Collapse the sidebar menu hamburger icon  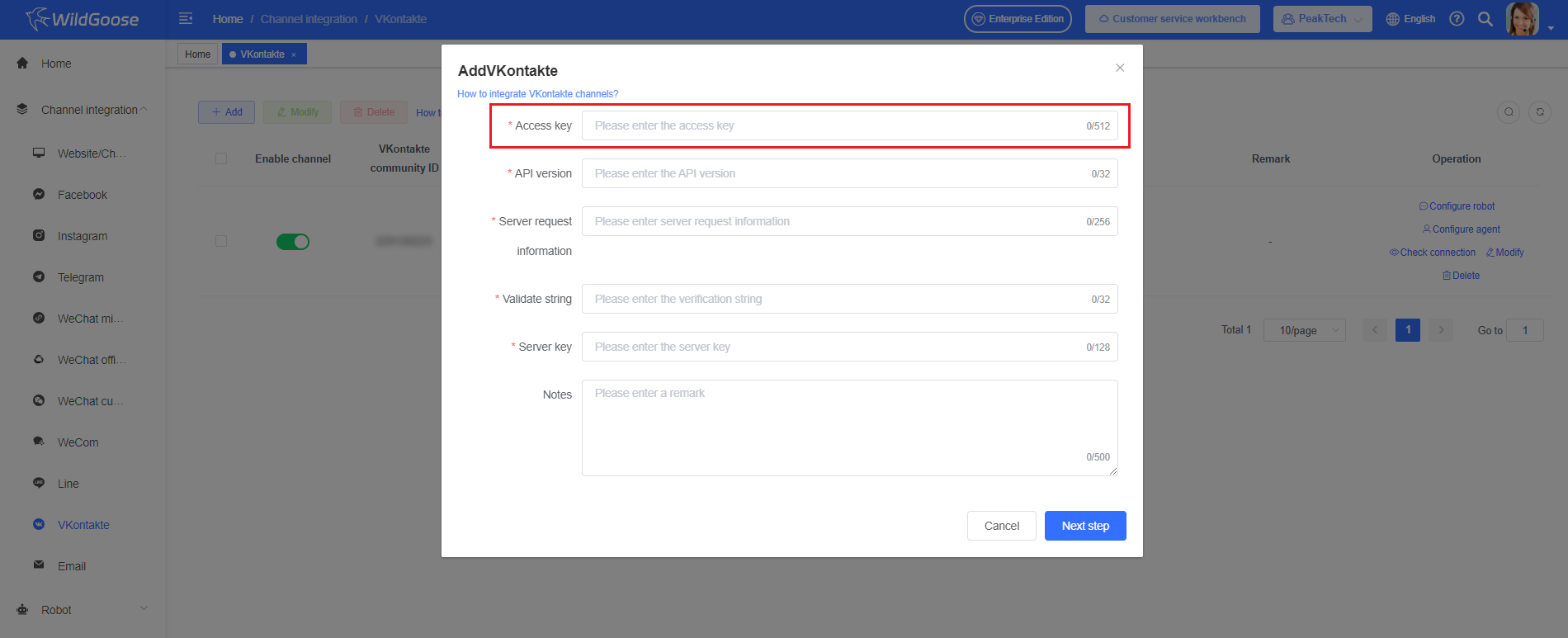click(186, 18)
